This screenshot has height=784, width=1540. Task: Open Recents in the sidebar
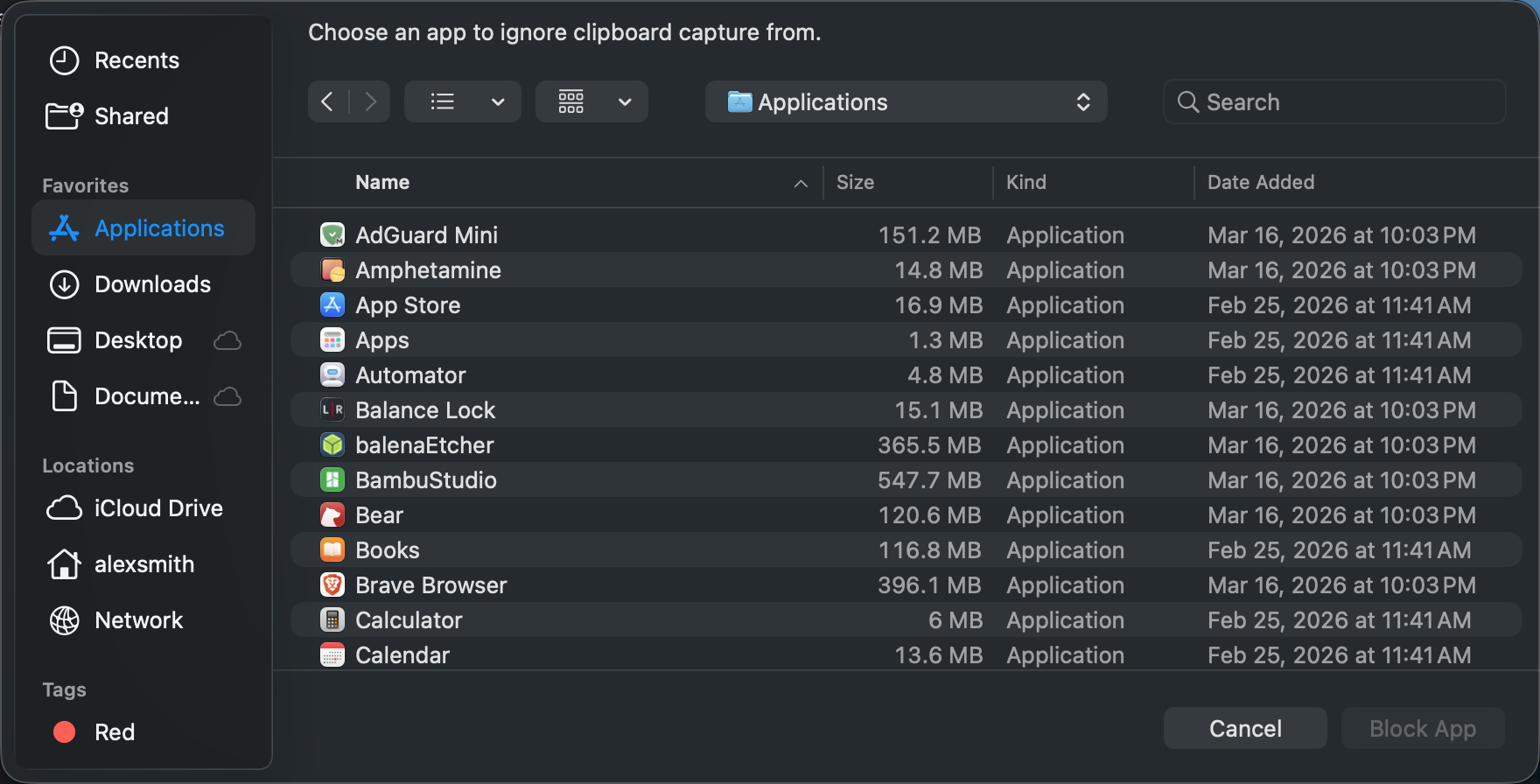click(136, 60)
